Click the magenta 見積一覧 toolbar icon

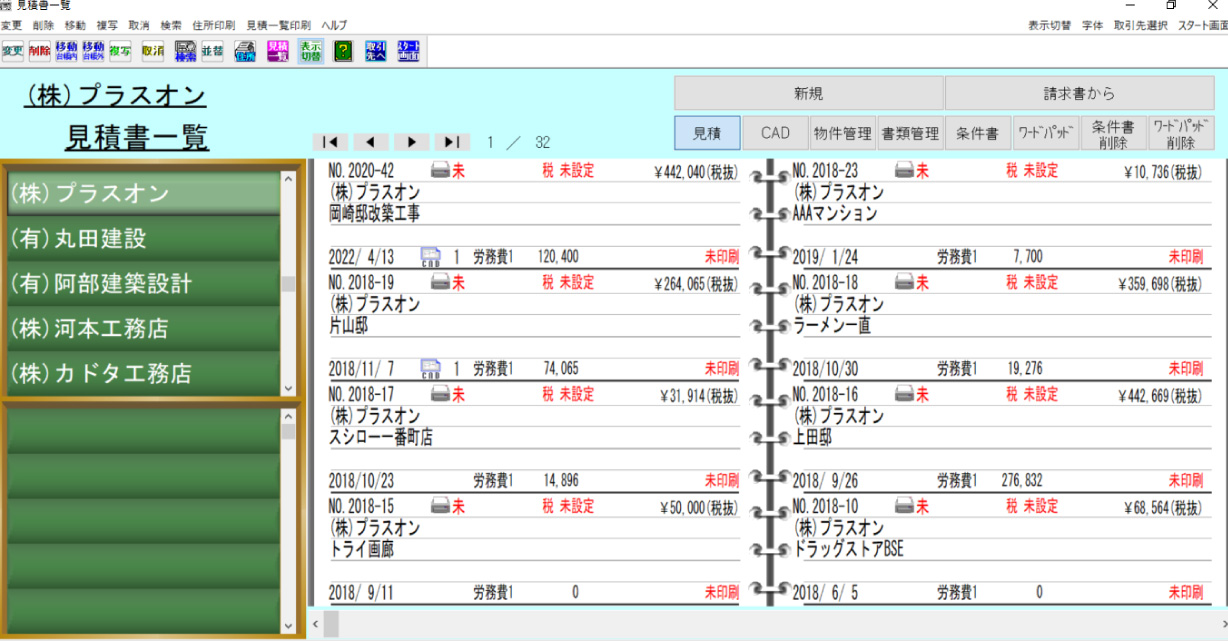point(278,51)
